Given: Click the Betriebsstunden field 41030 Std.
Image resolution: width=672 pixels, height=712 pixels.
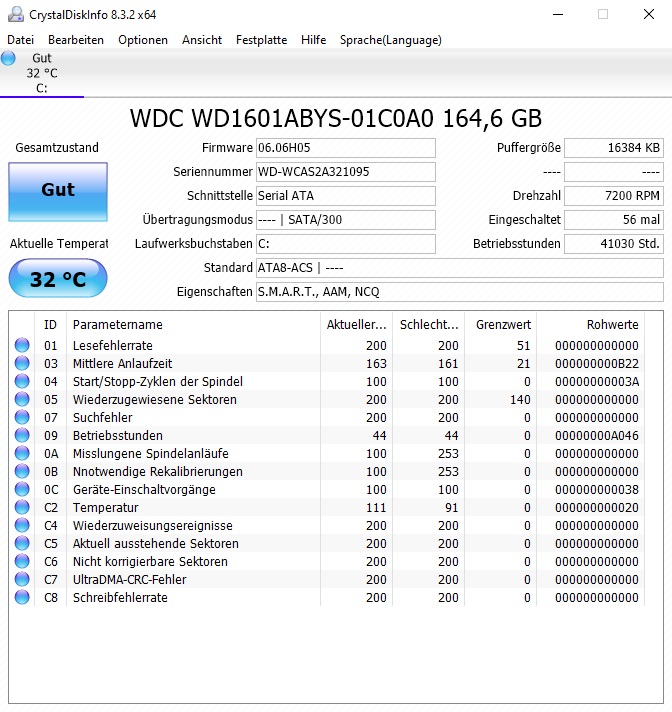Looking at the screenshot, I should pyautogui.click(x=614, y=244).
